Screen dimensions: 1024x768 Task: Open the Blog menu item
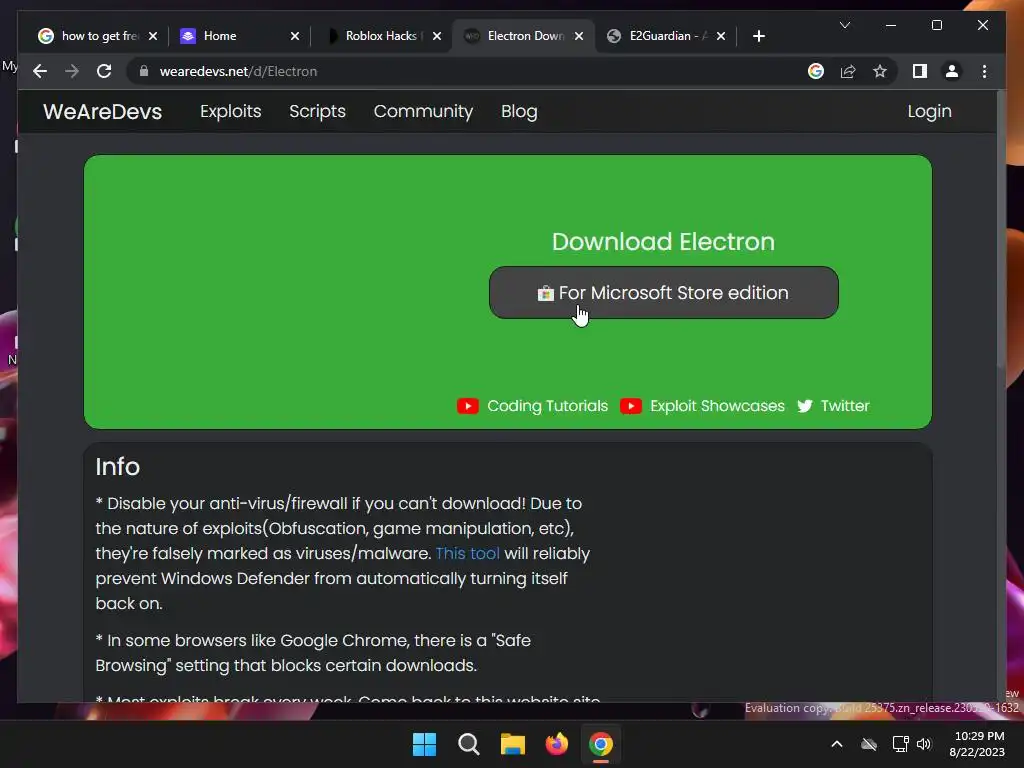click(519, 112)
